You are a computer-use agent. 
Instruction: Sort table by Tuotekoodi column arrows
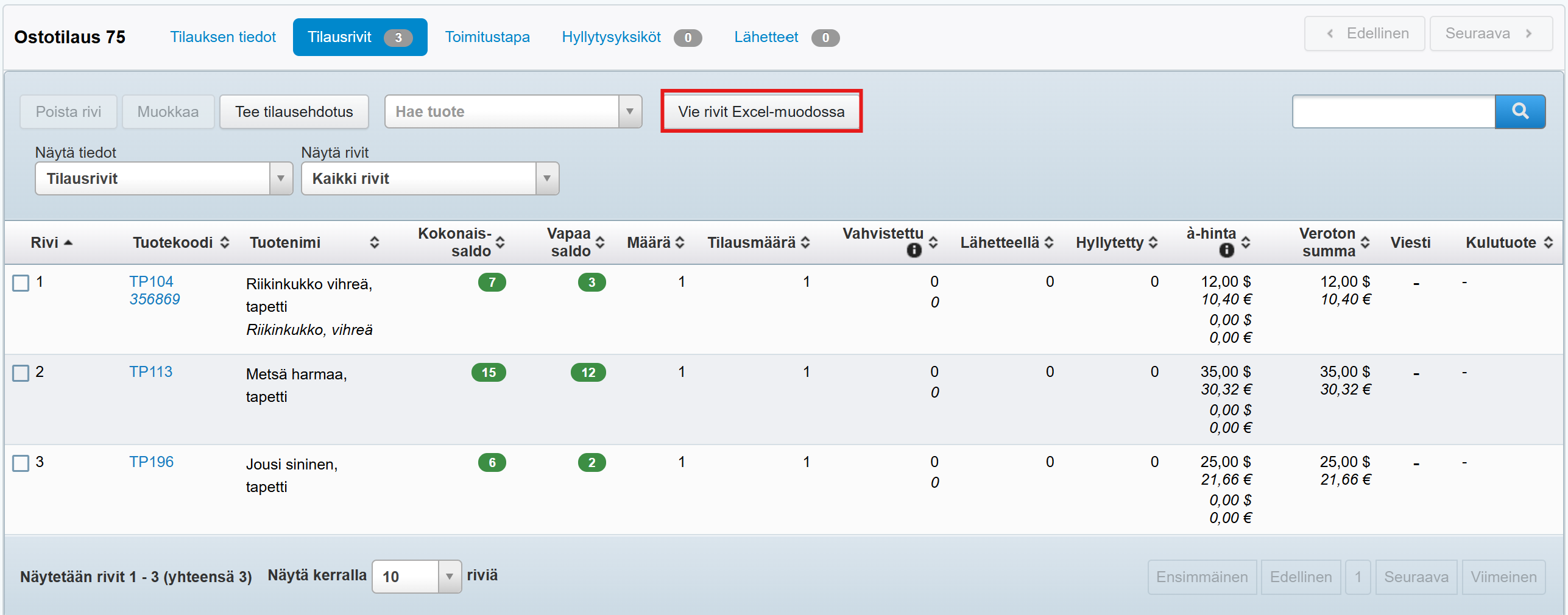coord(225,242)
